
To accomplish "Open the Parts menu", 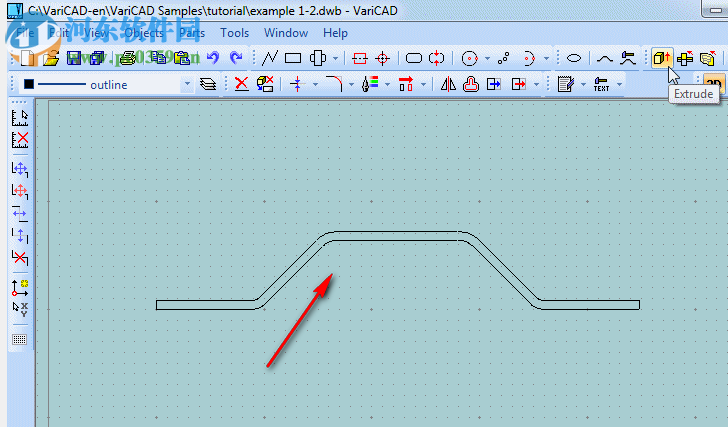I will (x=192, y=33).
